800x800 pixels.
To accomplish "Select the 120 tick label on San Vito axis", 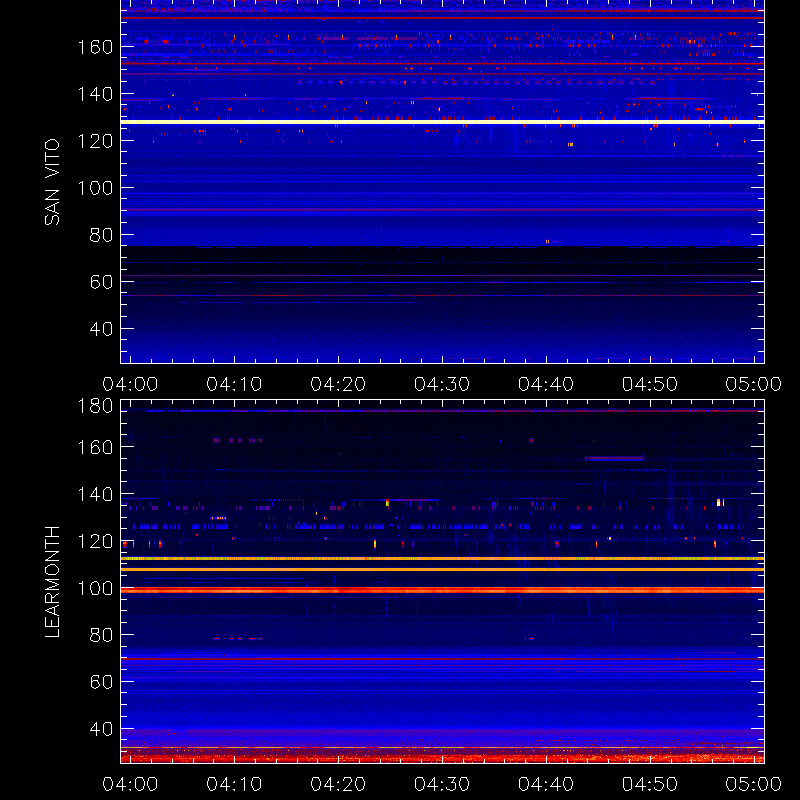I will pos(95,141).
